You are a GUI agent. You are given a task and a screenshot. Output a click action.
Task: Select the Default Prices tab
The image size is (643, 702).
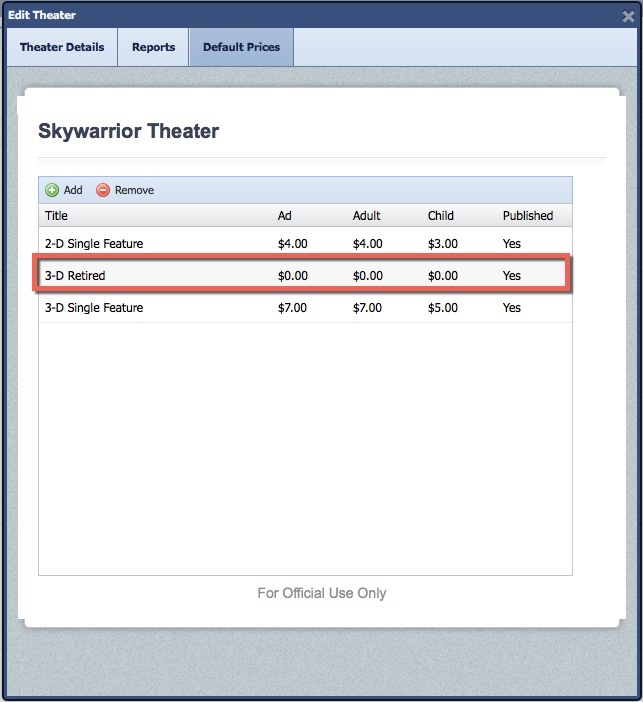pyautogui.click(x=241, y=47)
